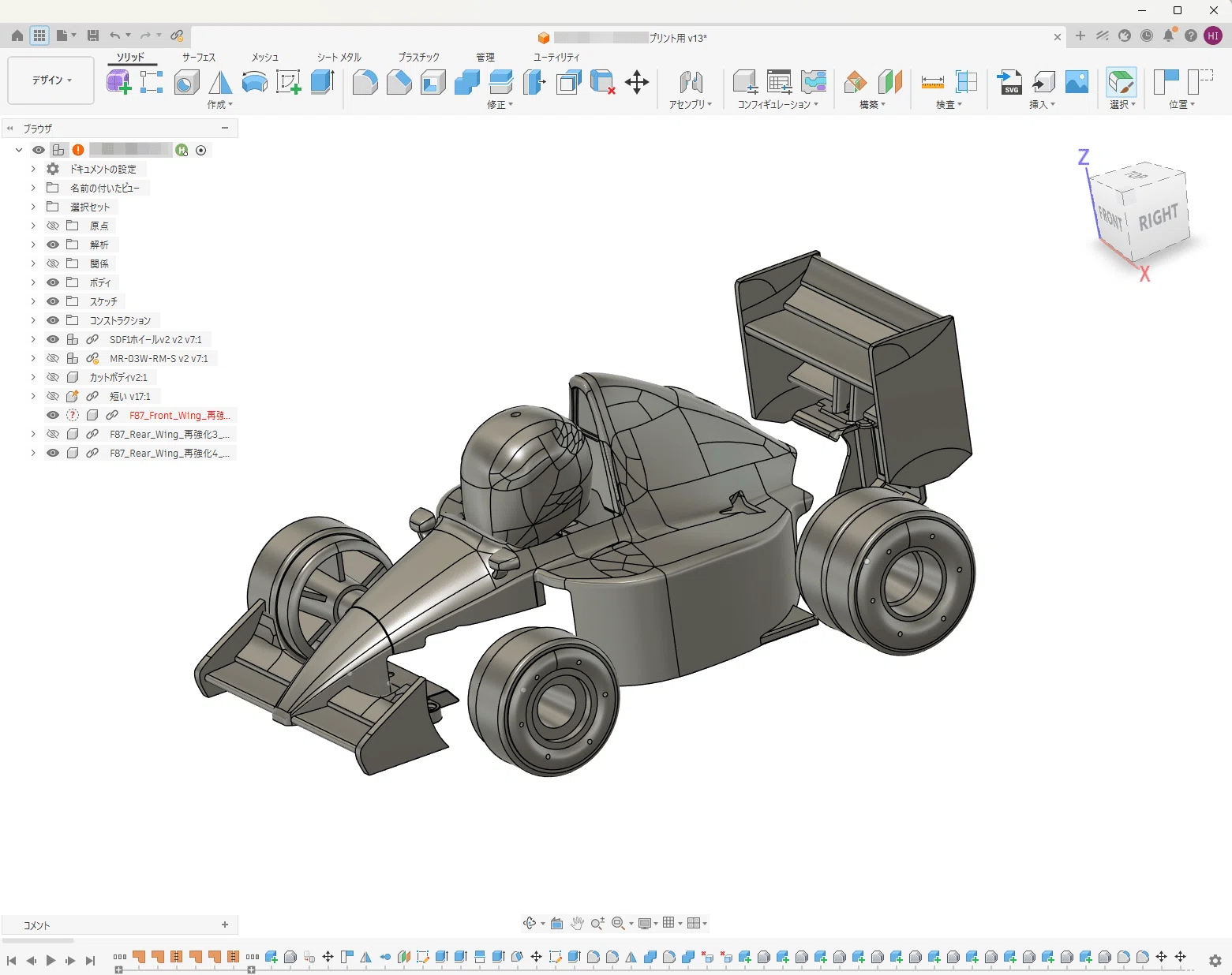1232x975 pixels.
Task: Open the 修正 menu dropdown
Action: pyautogui.click(x=500, y=104)
